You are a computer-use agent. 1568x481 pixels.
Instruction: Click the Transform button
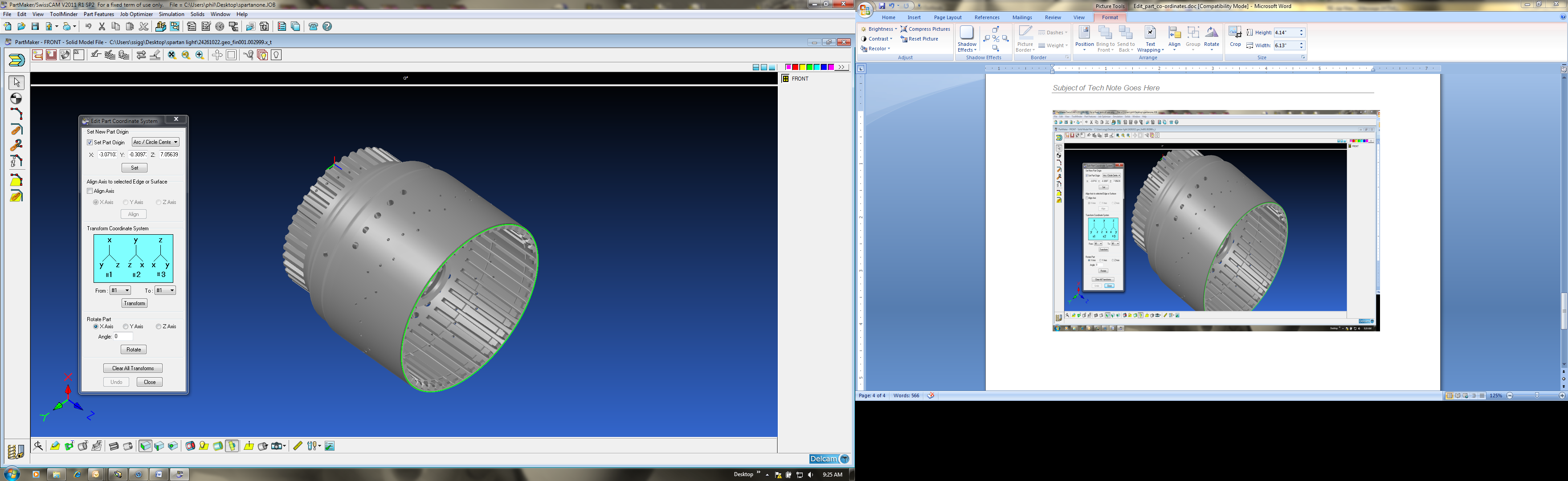(x=135, y=303)
